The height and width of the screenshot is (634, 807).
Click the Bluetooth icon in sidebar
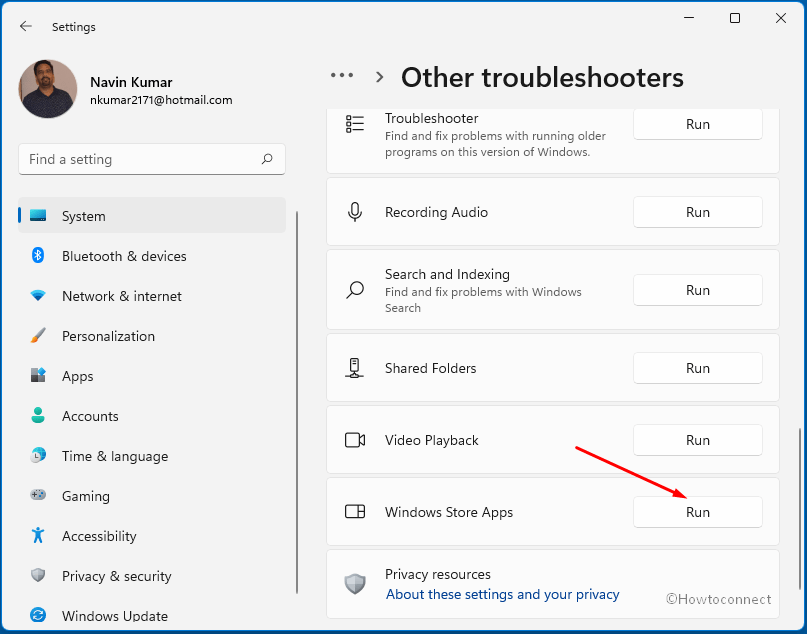pyautogui.click(x=38, y=255)
